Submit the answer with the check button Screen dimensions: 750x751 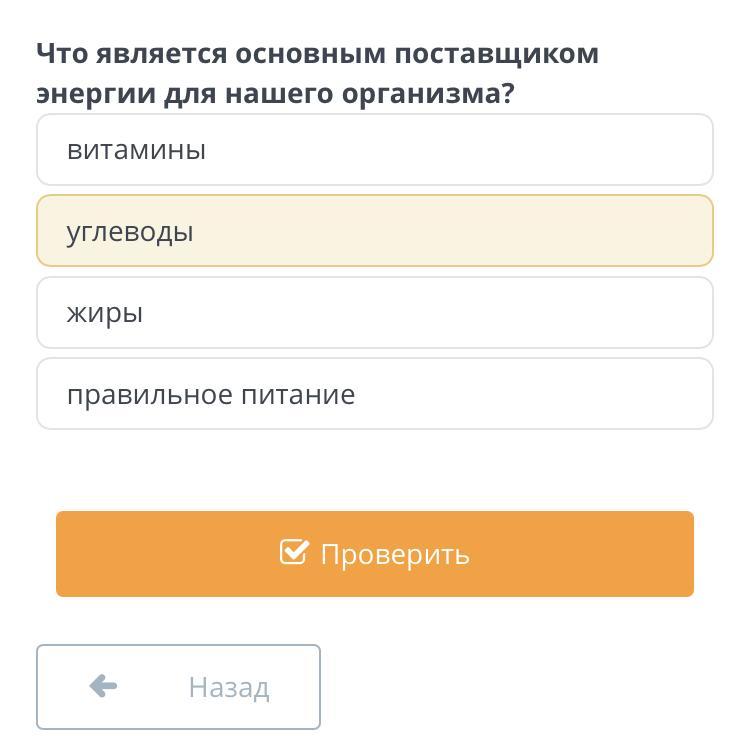click(374, 554)
